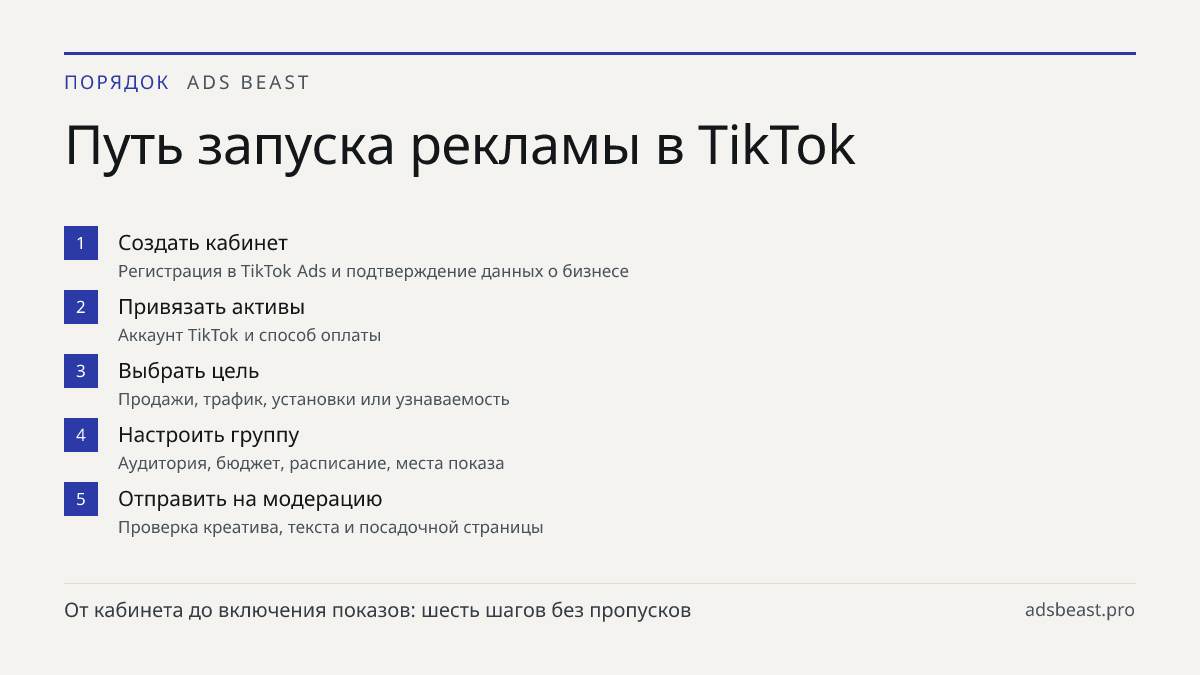Select the heading 'Настроить группу'
This screenshot has width=1200, height=675.
tap(209, 435)
